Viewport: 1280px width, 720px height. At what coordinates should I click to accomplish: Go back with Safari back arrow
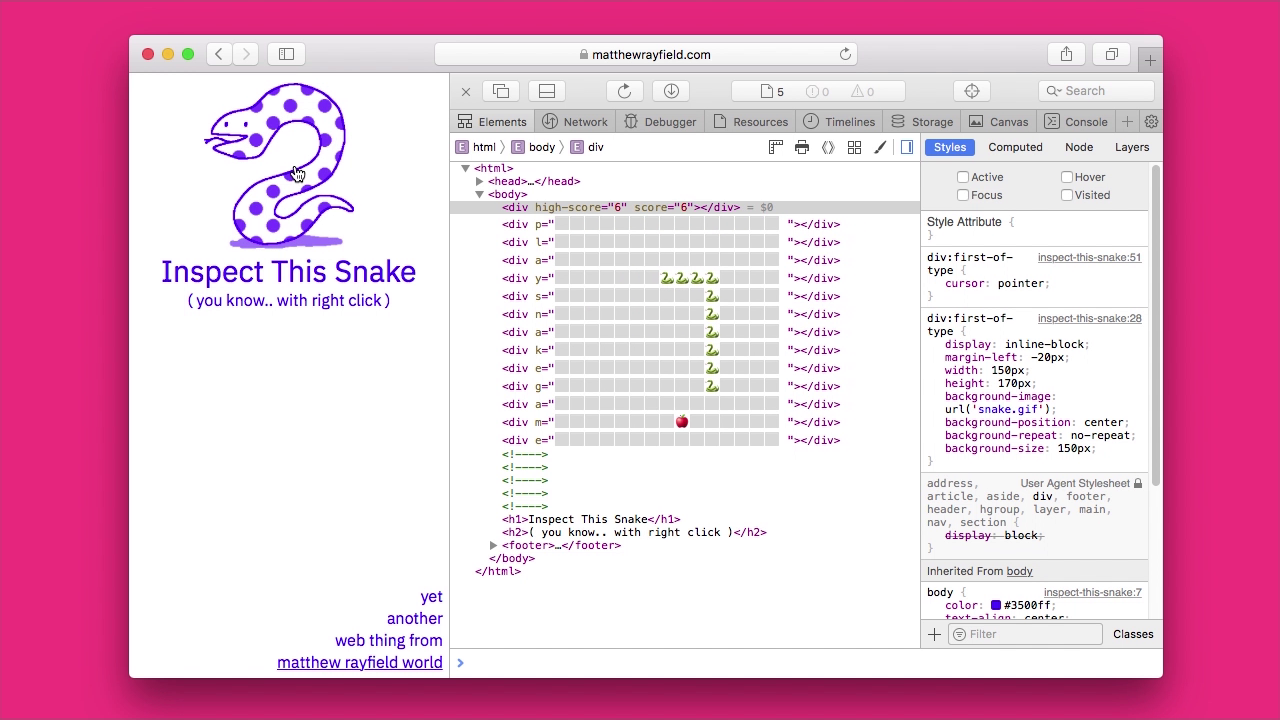(219, 54)
